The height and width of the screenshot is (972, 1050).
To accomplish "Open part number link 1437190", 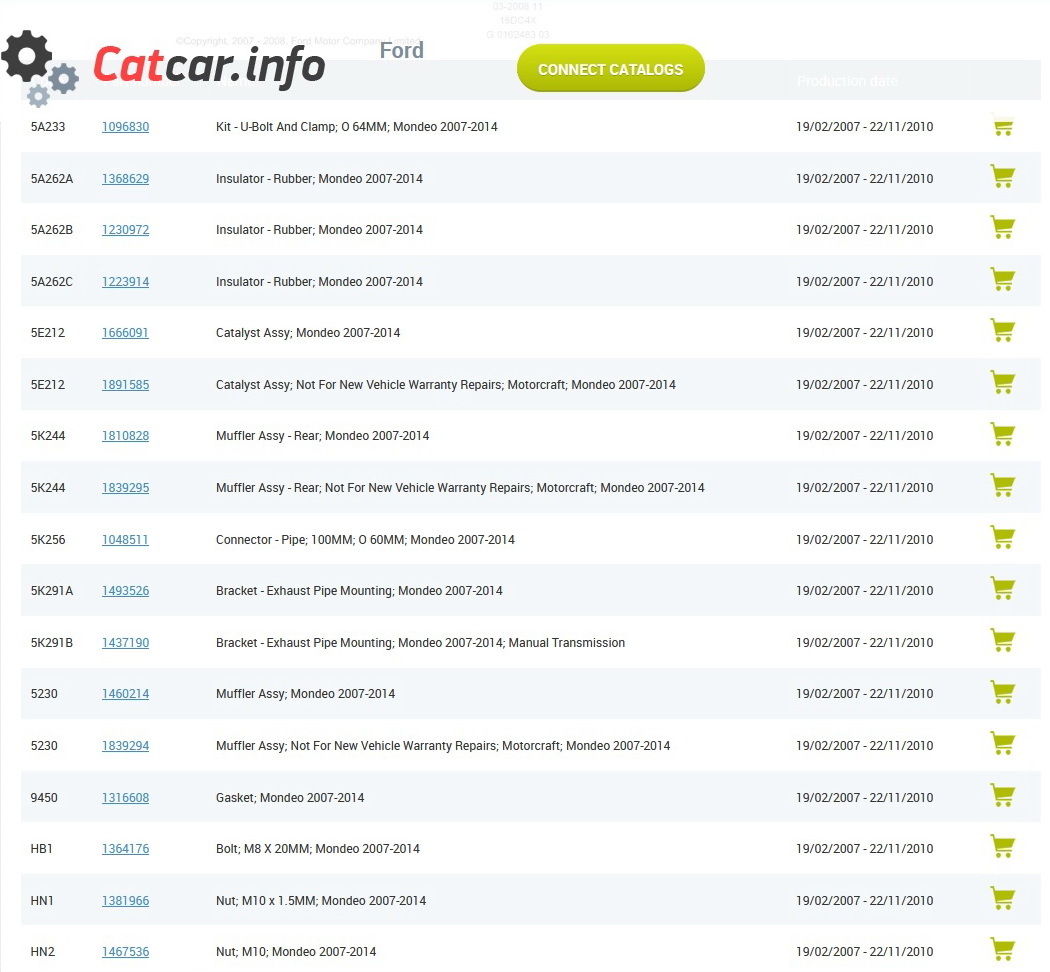I will [x=125, y=643].
